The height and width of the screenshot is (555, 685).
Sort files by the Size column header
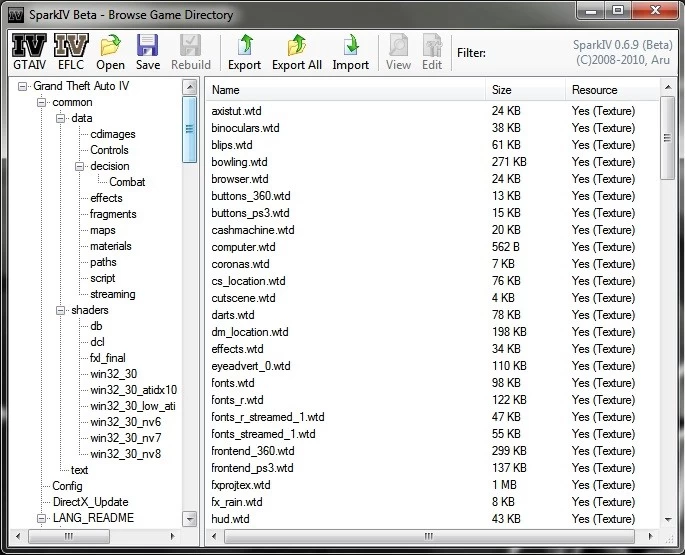pos(526,90)
